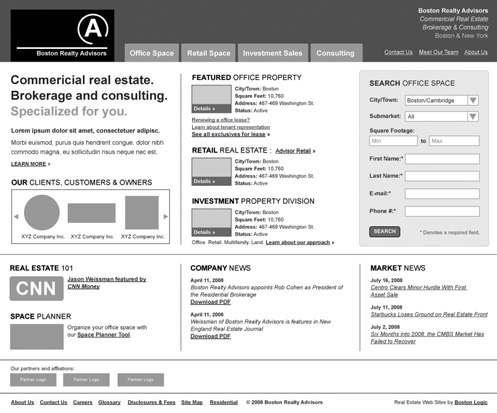Click 'Specialized for you.' headline text
Screen dimensions: 497x413
tap(69, 111)
